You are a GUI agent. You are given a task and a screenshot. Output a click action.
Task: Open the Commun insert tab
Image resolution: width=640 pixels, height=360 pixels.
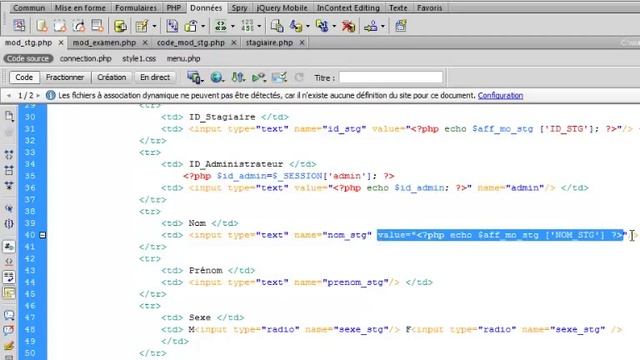(x=29, y=8)
